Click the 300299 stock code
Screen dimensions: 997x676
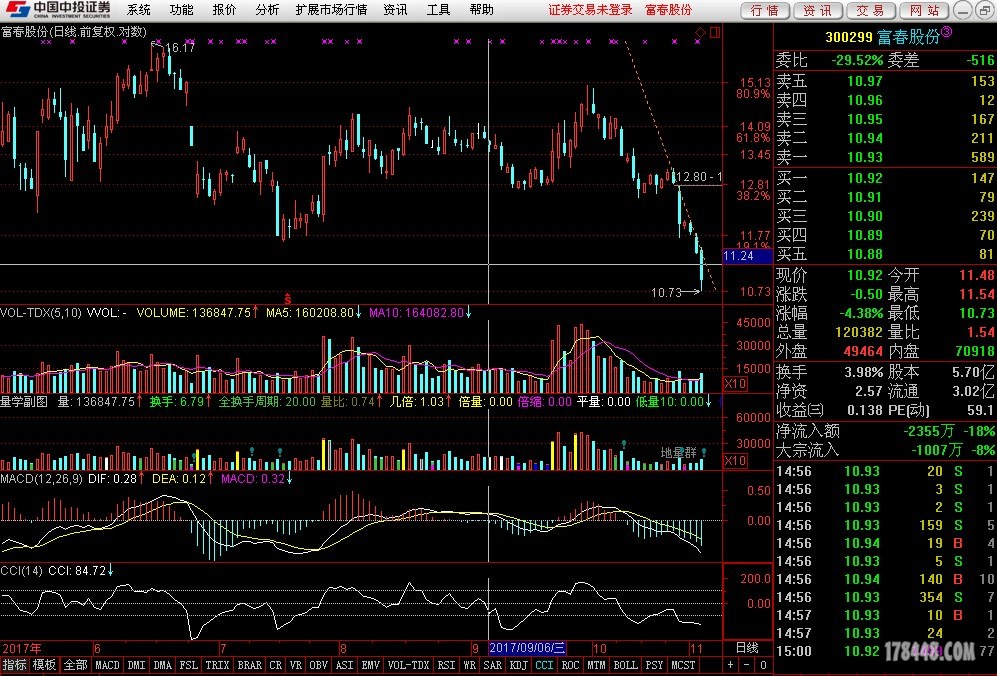click(849, 37)
